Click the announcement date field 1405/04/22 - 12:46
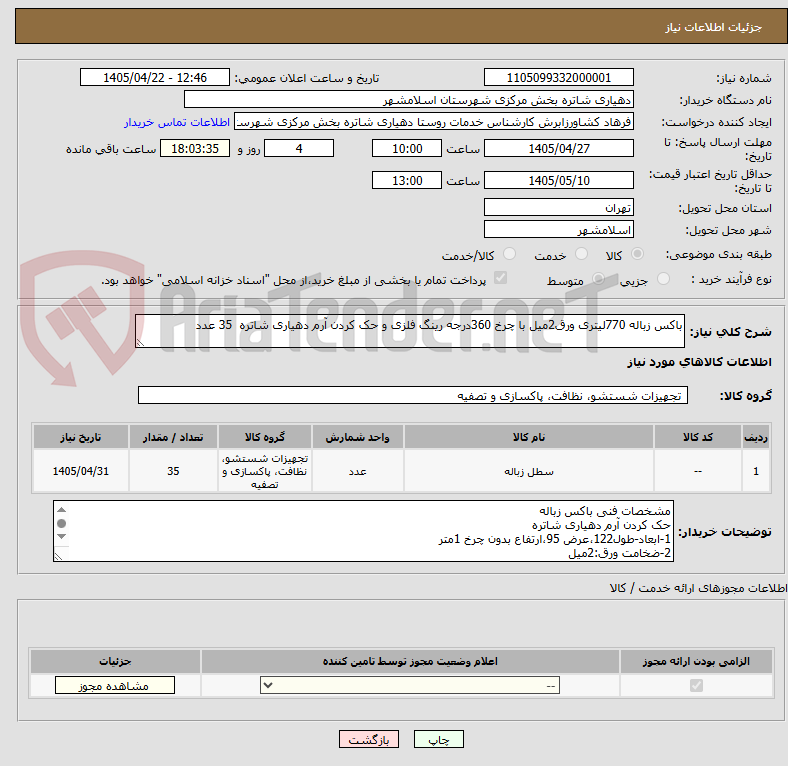788x766 pixels. (155, 77)
